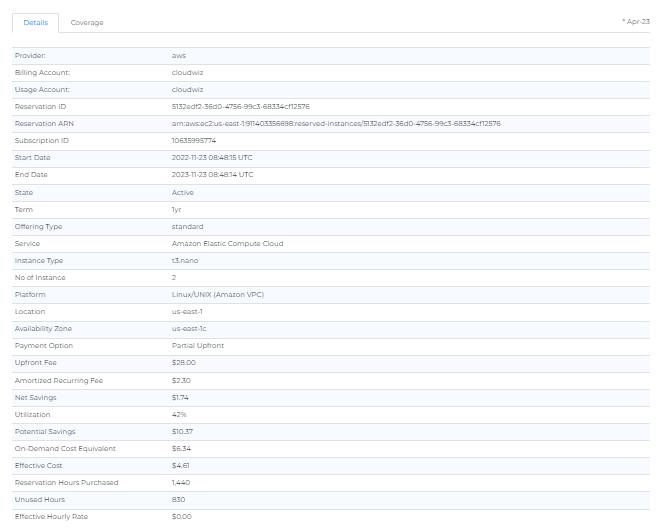This screenshot has width=662, height=527.
Task: Switch to the Coverage tab
Action: coord(86,22)
